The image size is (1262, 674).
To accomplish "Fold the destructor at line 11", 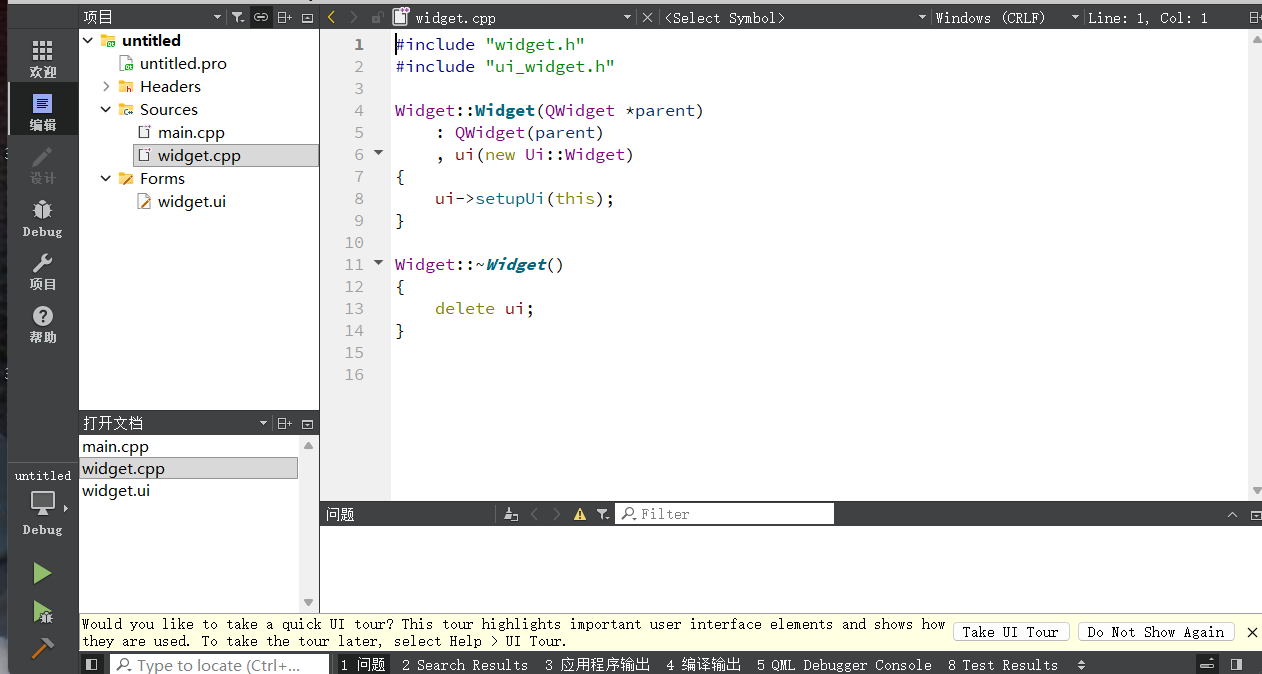I will (378, 263).
